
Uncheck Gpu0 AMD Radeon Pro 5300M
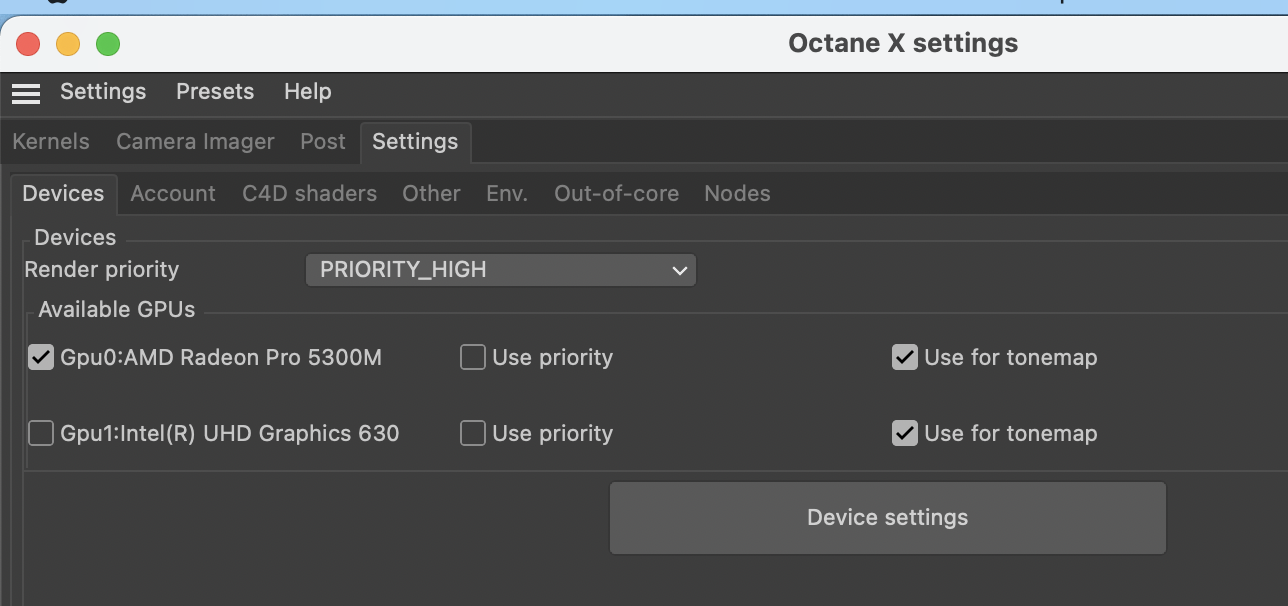coord(41,358)
